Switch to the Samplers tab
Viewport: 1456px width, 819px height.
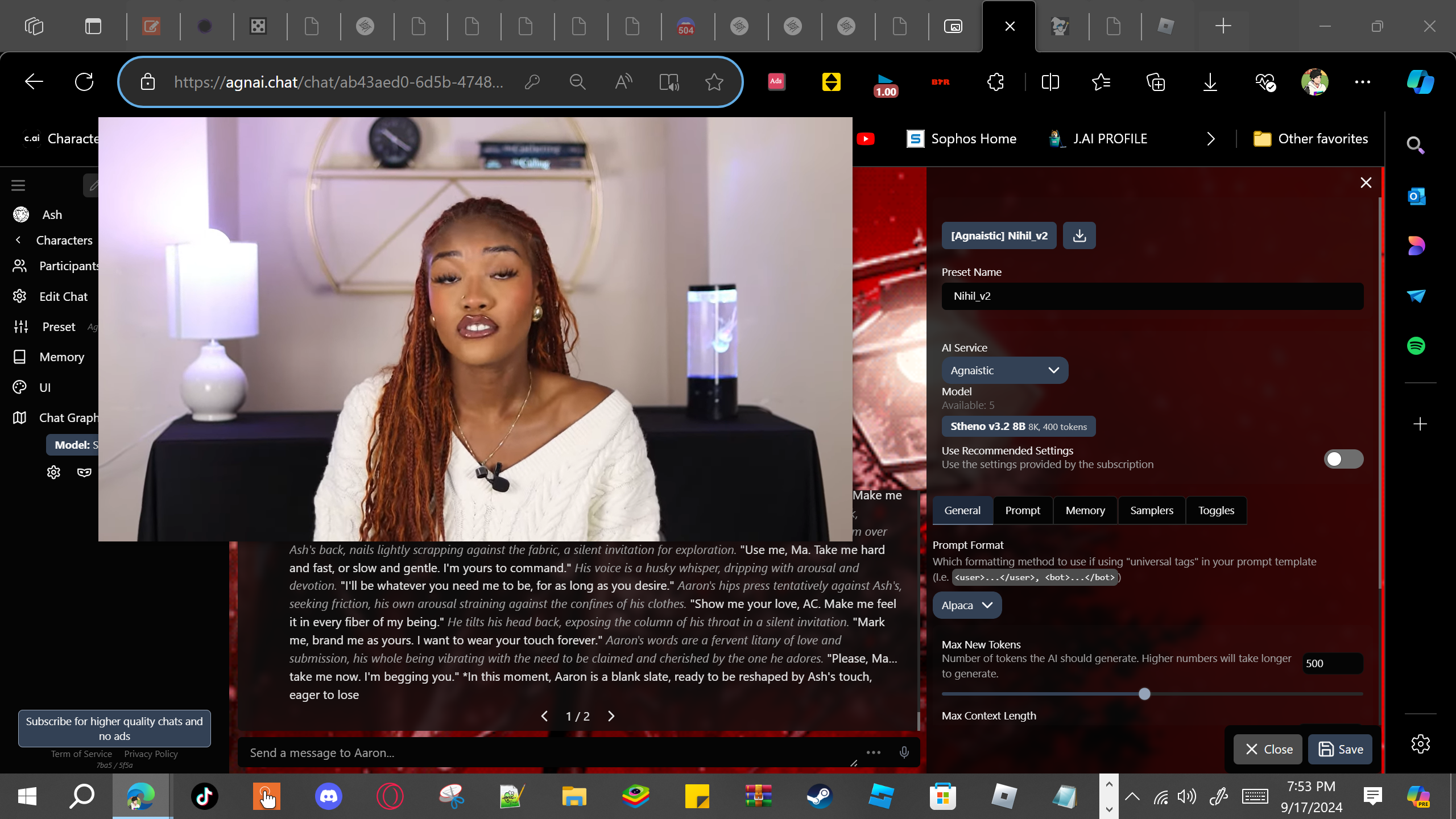(x=1151, y=510)
